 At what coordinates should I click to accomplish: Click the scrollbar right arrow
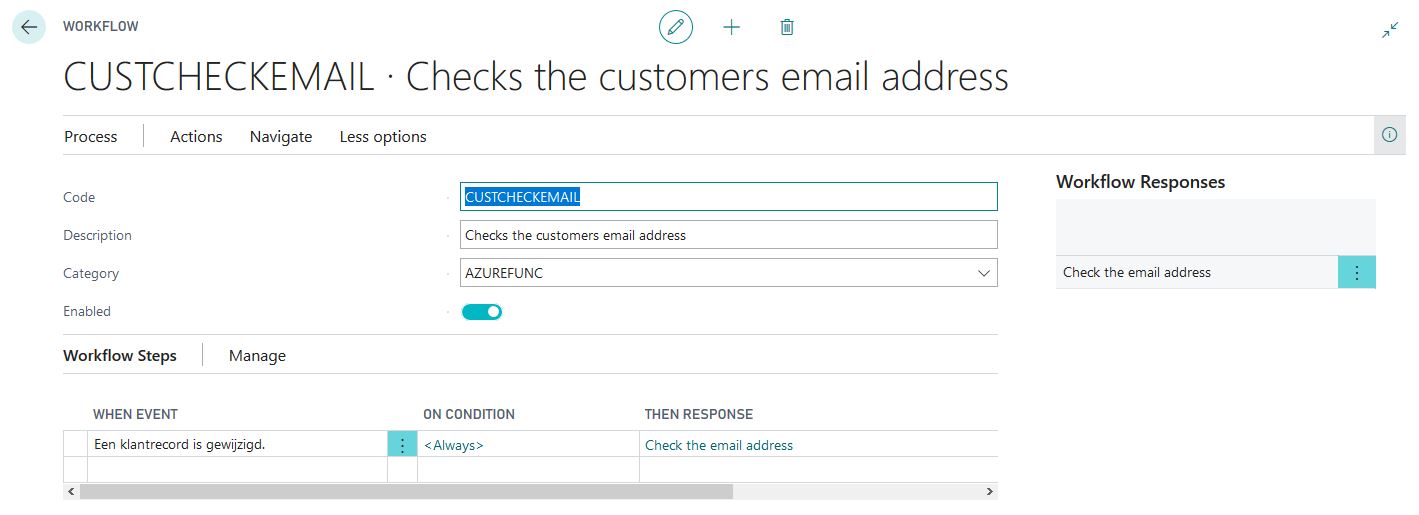click(989, 492)
